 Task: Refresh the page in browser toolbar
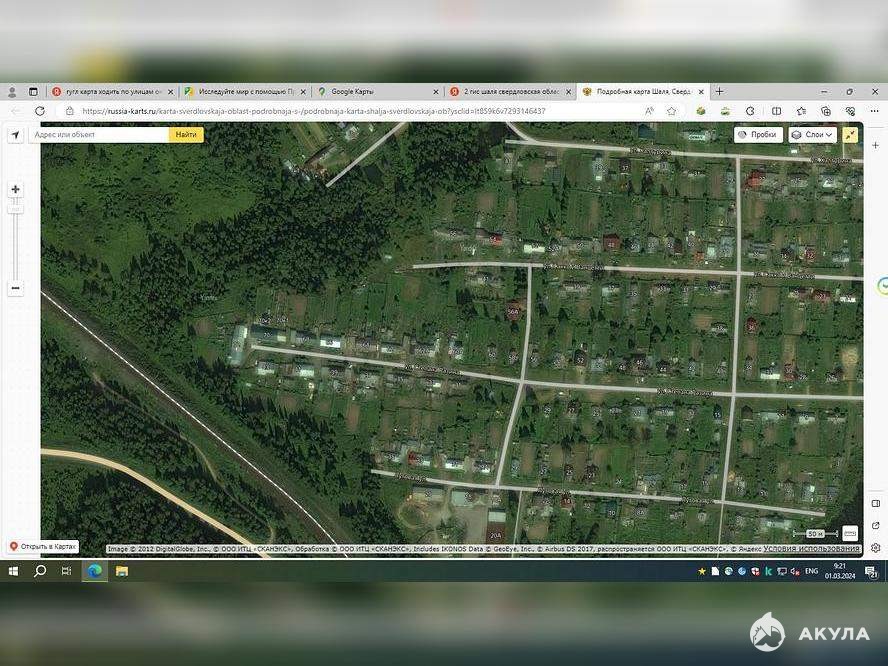tap(40, 111)
